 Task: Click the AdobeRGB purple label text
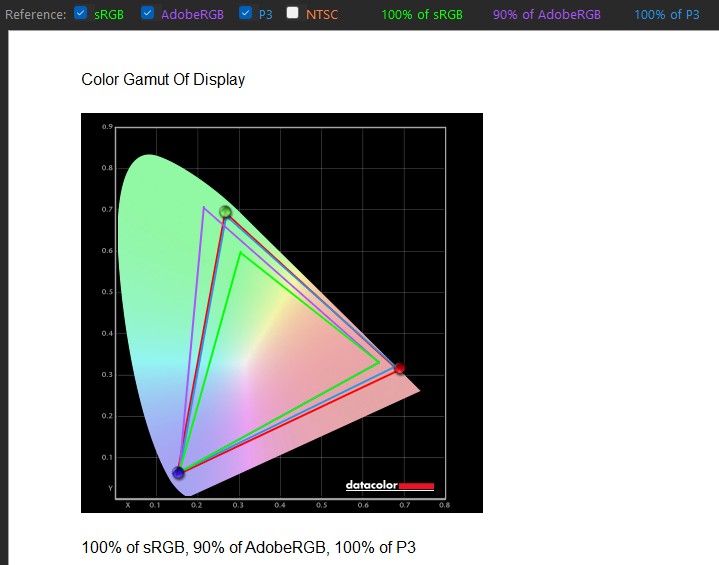pos(192,15)
